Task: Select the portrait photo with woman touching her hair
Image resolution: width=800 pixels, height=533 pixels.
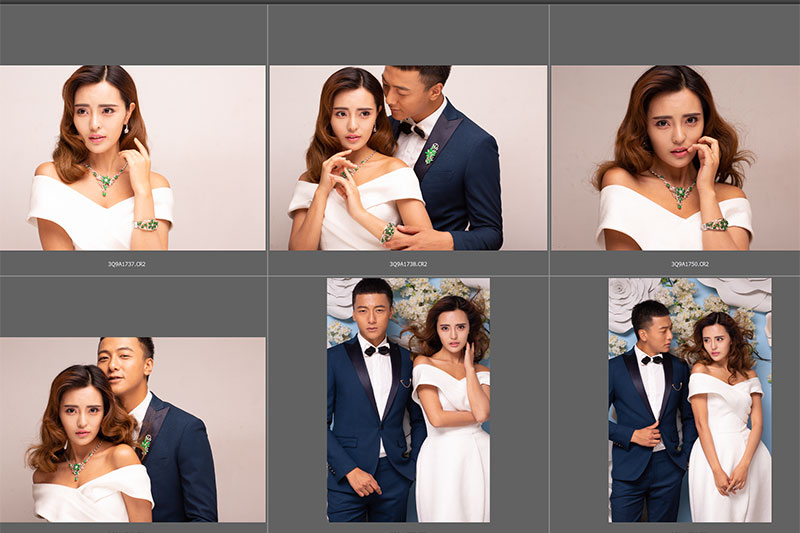Action: (409, 400)
